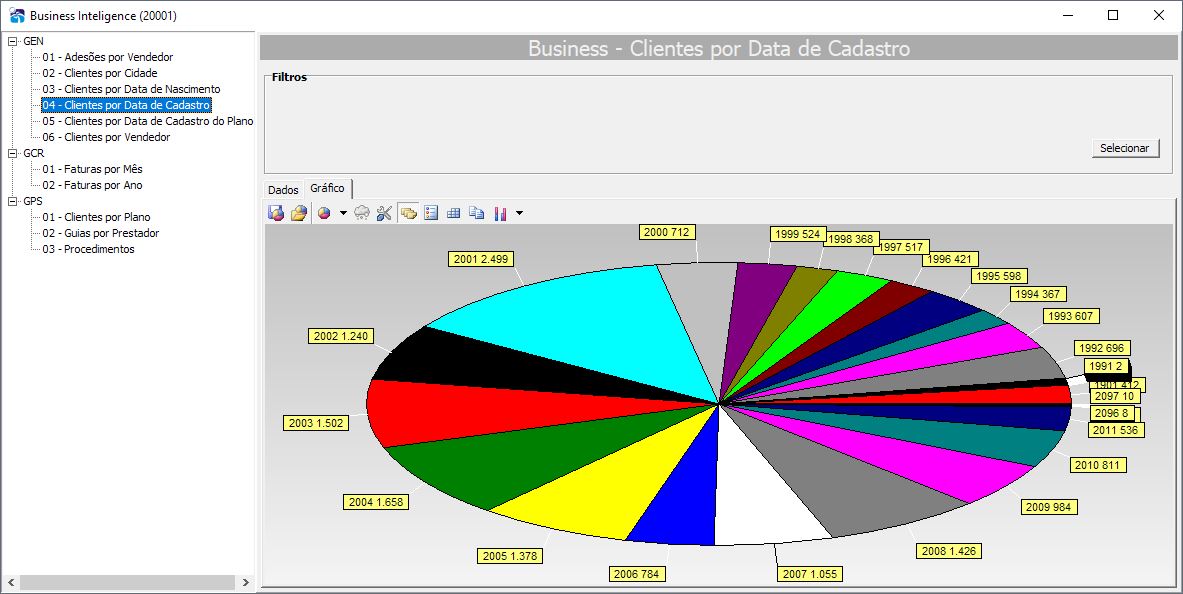
Task: Click the '2008 1.426' chart label
Action: tap(949, 551)
